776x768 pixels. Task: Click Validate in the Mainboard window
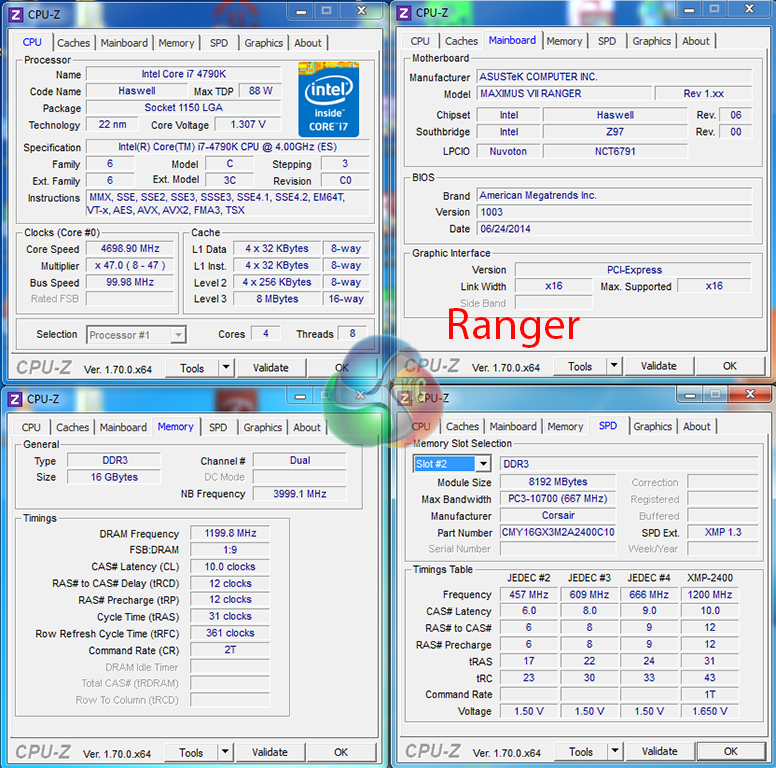659,366
